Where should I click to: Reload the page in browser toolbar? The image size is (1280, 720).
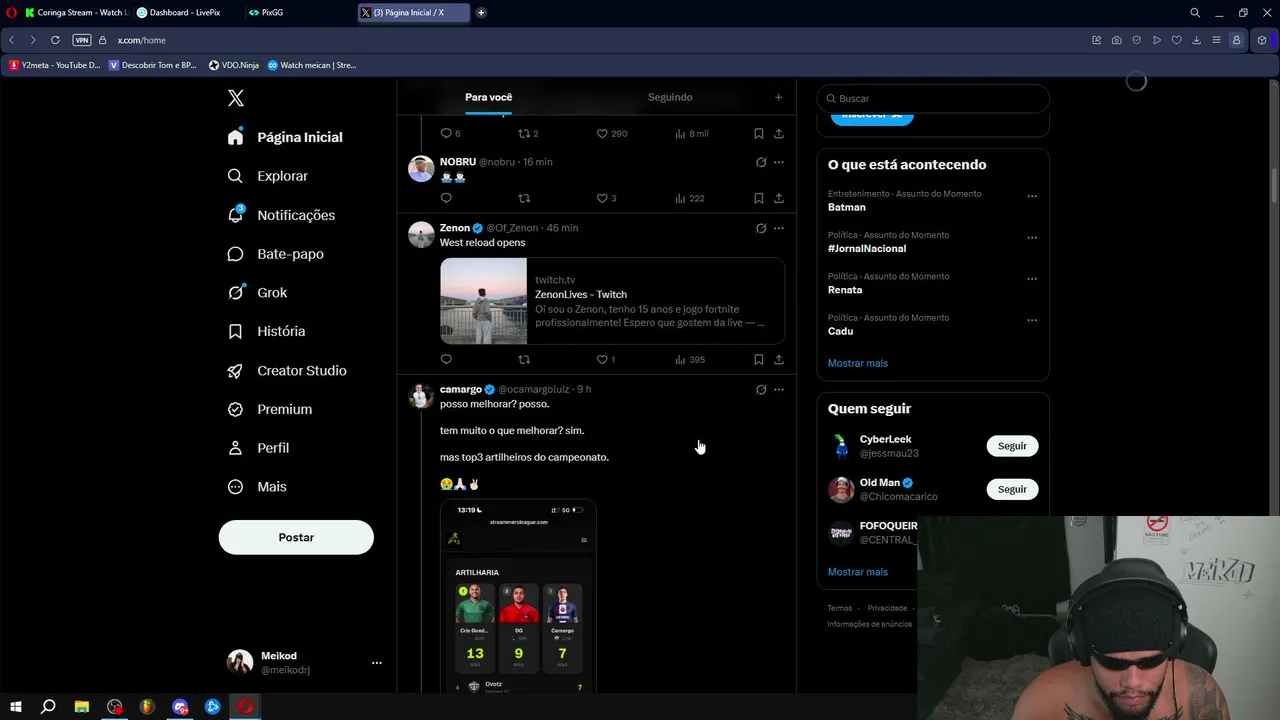[x=55, y=40]
